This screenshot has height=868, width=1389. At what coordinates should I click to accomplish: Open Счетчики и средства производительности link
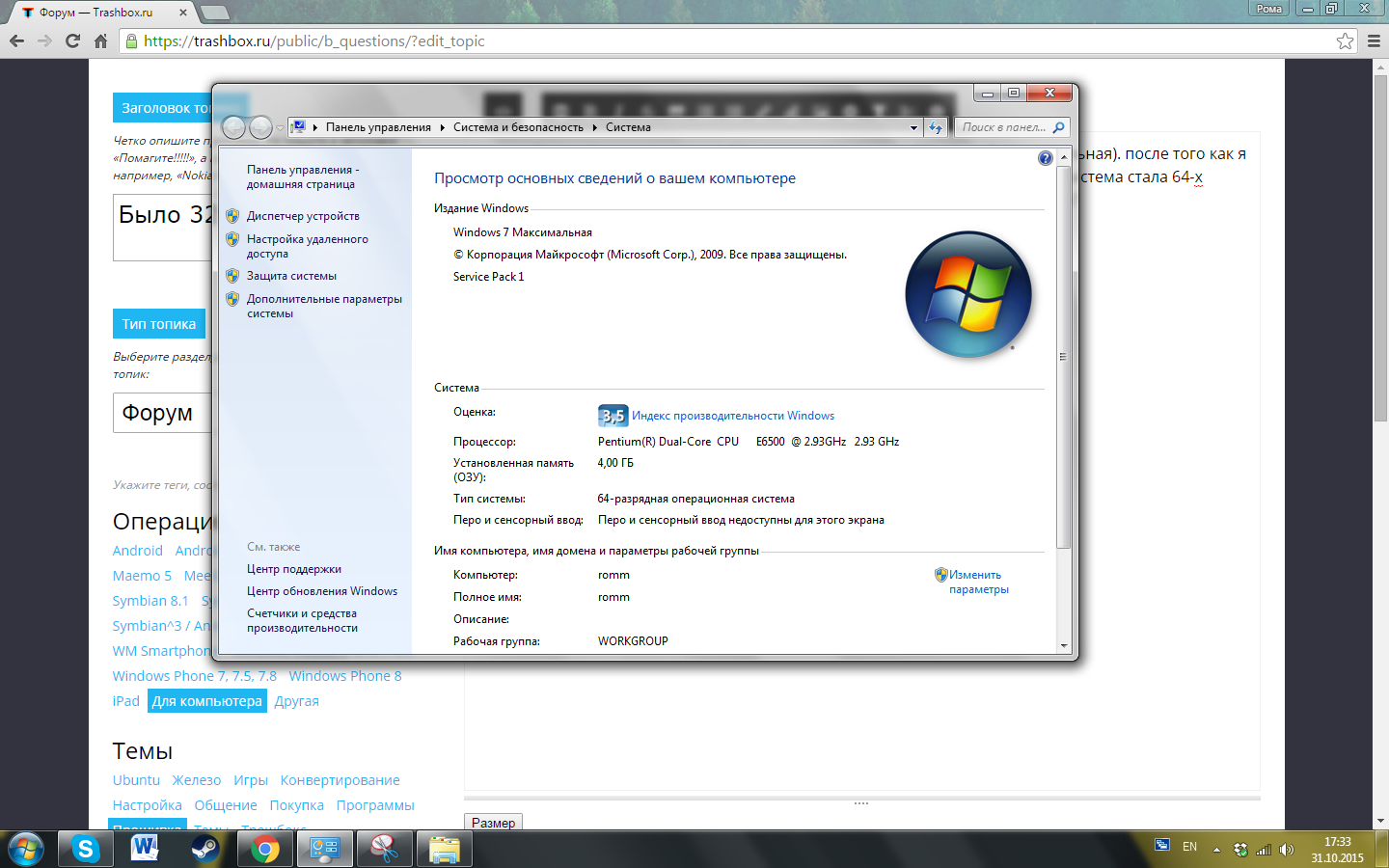[x=302, y=620]
